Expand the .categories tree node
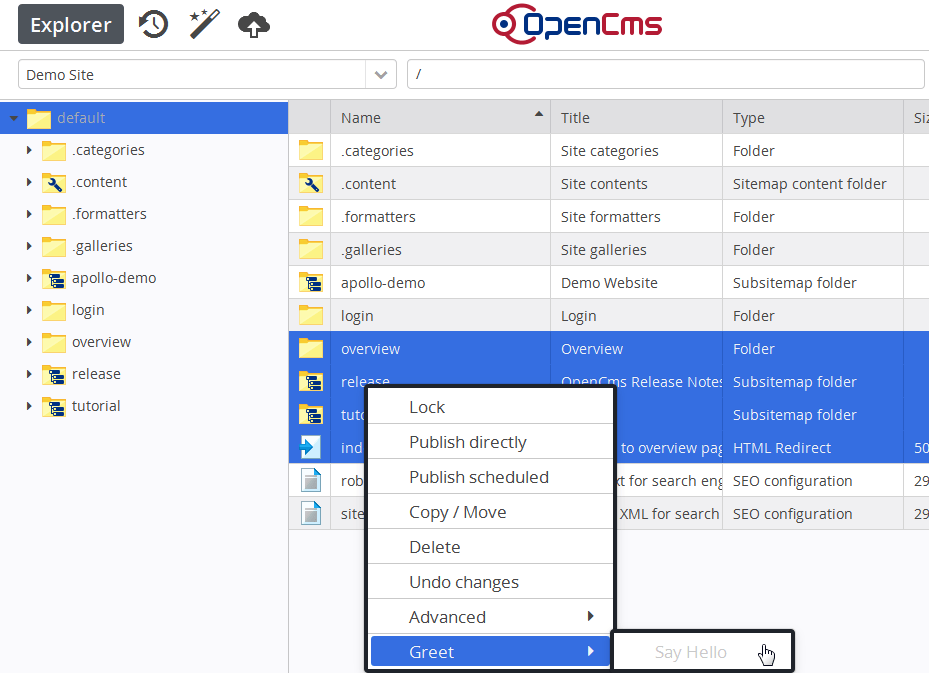Viewport: 929px width, 673px height. coord(28,150)
